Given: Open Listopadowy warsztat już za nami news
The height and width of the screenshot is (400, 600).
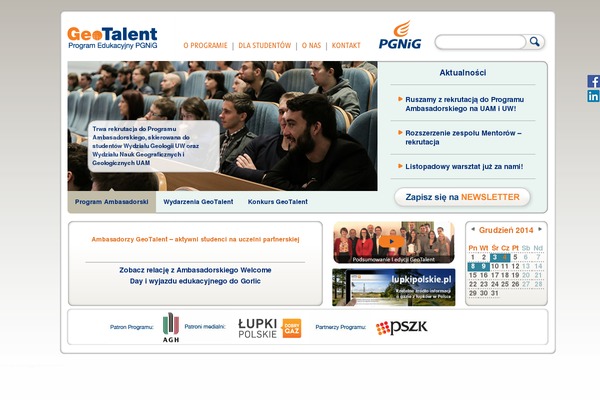Looking at the screenshot, I should pyautogui.click(x=464, y=167).
